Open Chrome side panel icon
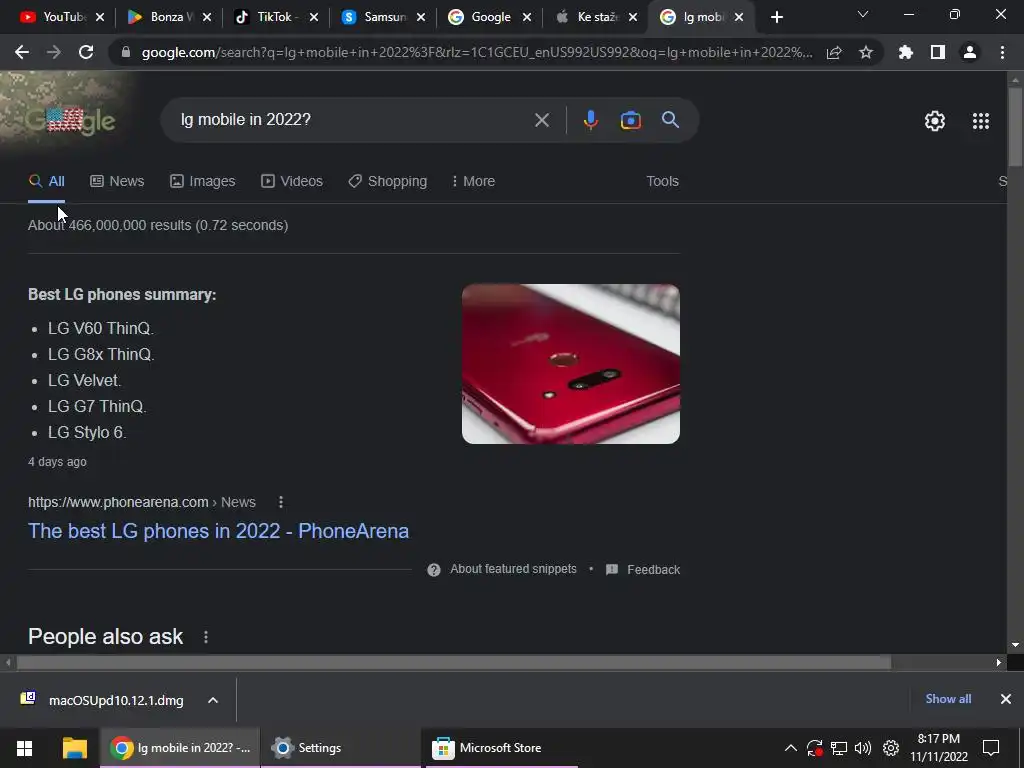The width and height of the screenshot is (1024, 768). tap(938, 52)
